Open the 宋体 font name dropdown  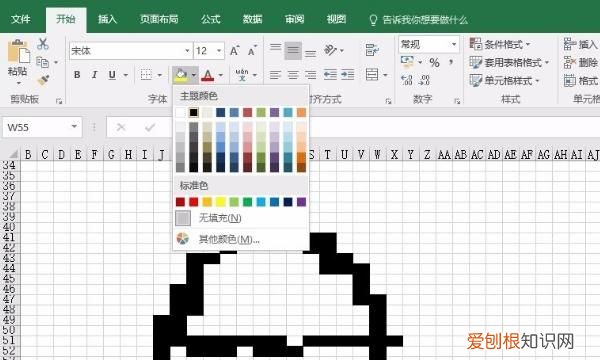[187, 50]
